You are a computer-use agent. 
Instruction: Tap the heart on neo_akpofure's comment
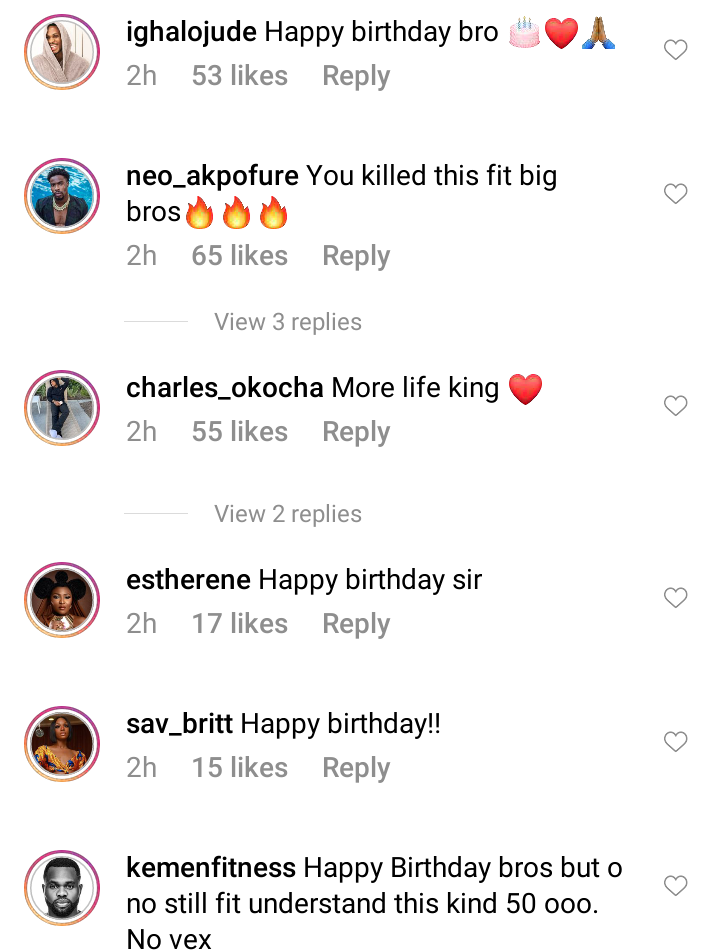click(x=676, y=194)
